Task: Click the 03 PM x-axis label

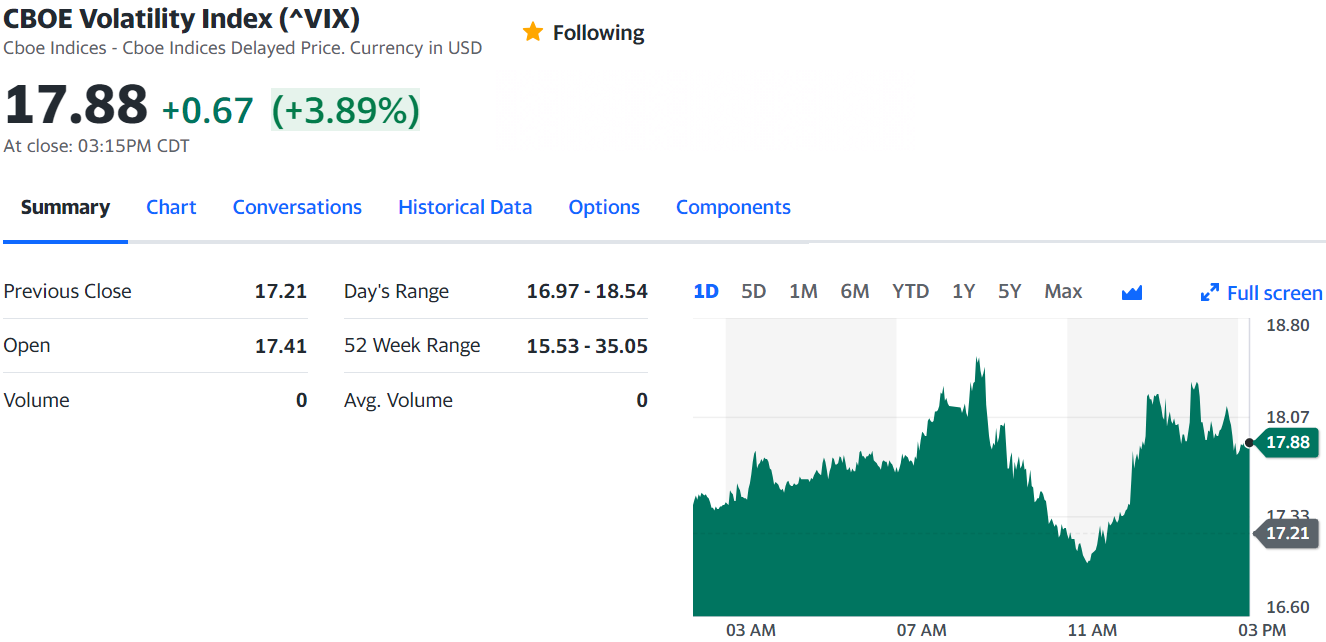Action: tap(1262, 630)
